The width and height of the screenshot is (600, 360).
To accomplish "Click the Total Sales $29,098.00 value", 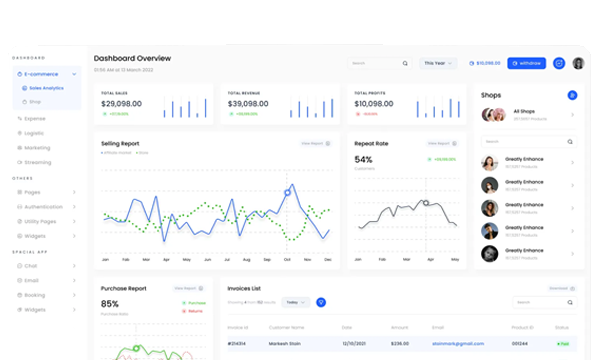I will tap(121, 104).
